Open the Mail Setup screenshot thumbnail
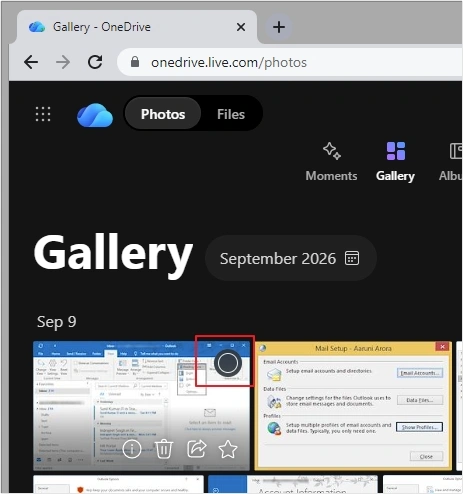Screen dimensions: 463x494 pos(353,406)
